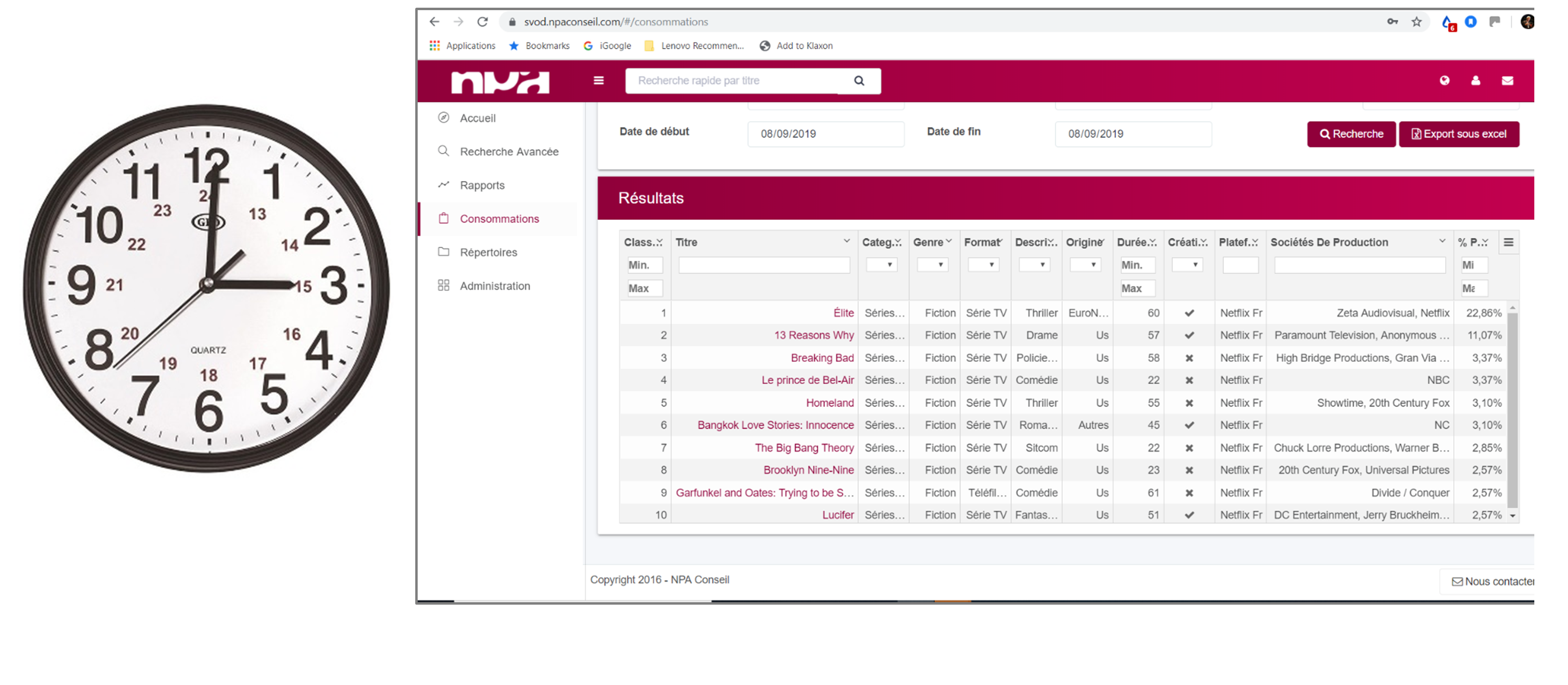This screenshot has height=685, width=1568.
Task: Sort by the Durée column header
Action: point(1137,242)
